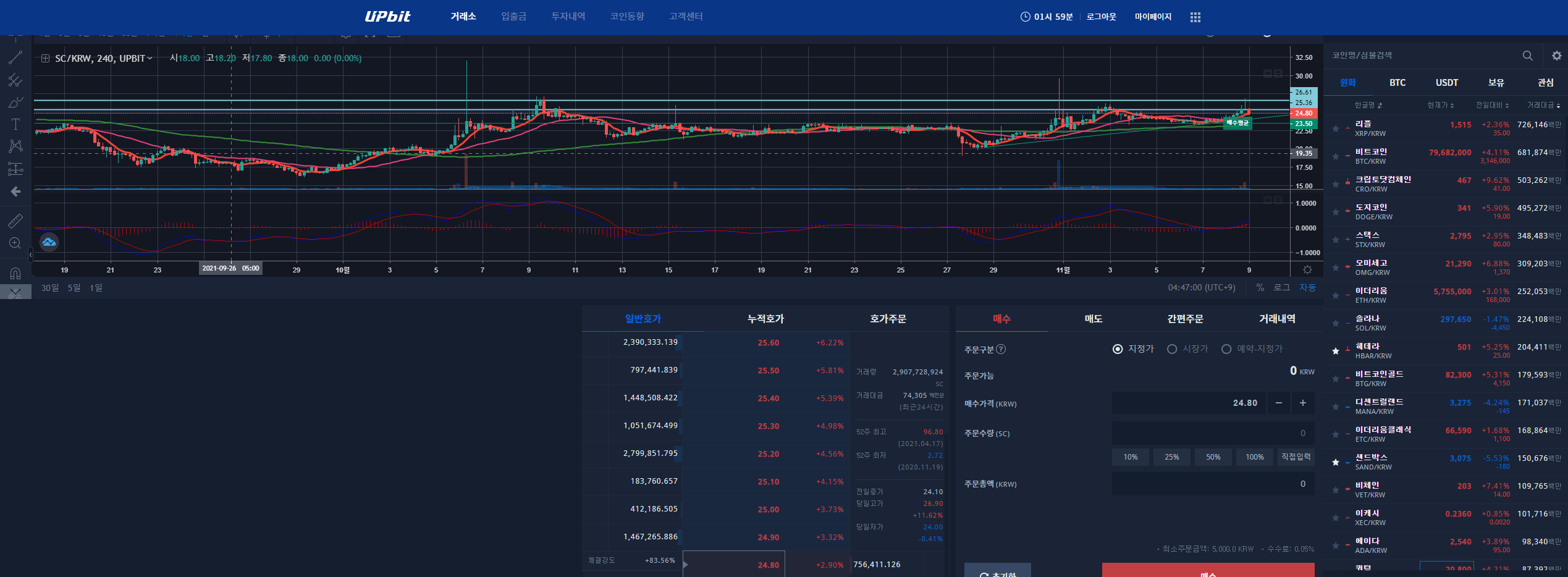The width and height of the screenshot is (1568, 577).
Task: Open 입출금 menu in header
Action: [x=513, y=17]
